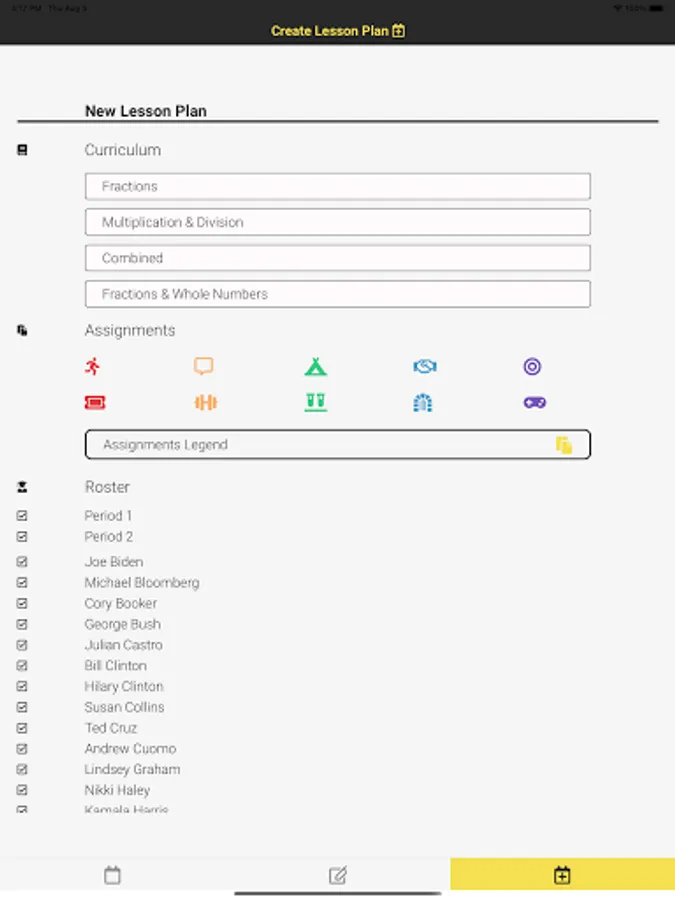The width and height of the screenshot is (675, 900).
Task: Toggle the Ted Cruz roster checkbox
Action: pyautogui.click(x=22, y=728)
